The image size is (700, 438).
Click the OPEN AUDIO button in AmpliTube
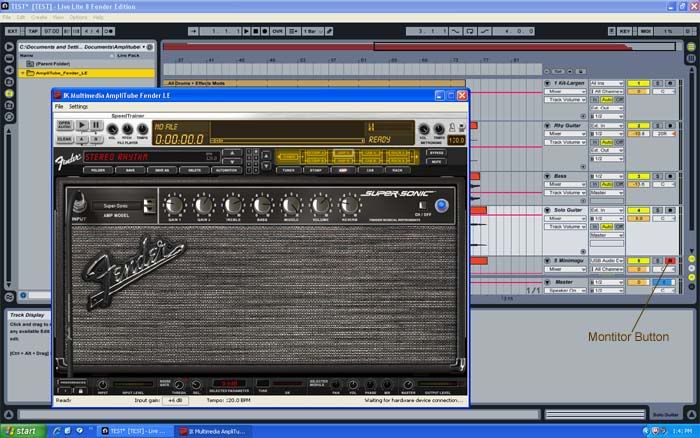(x=65, y=125)
